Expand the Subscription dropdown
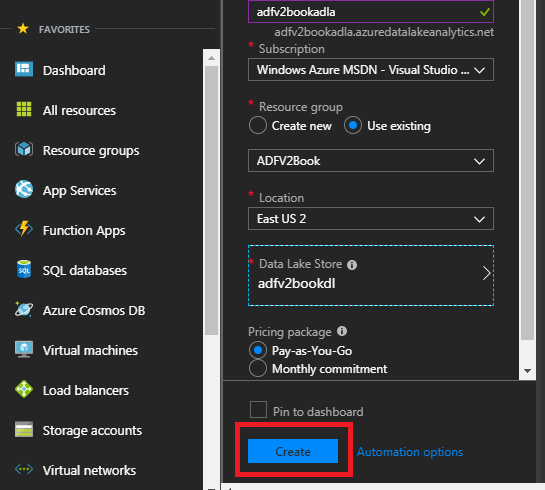The height and width of the screenshot is (490, 545). click(371, 70)
